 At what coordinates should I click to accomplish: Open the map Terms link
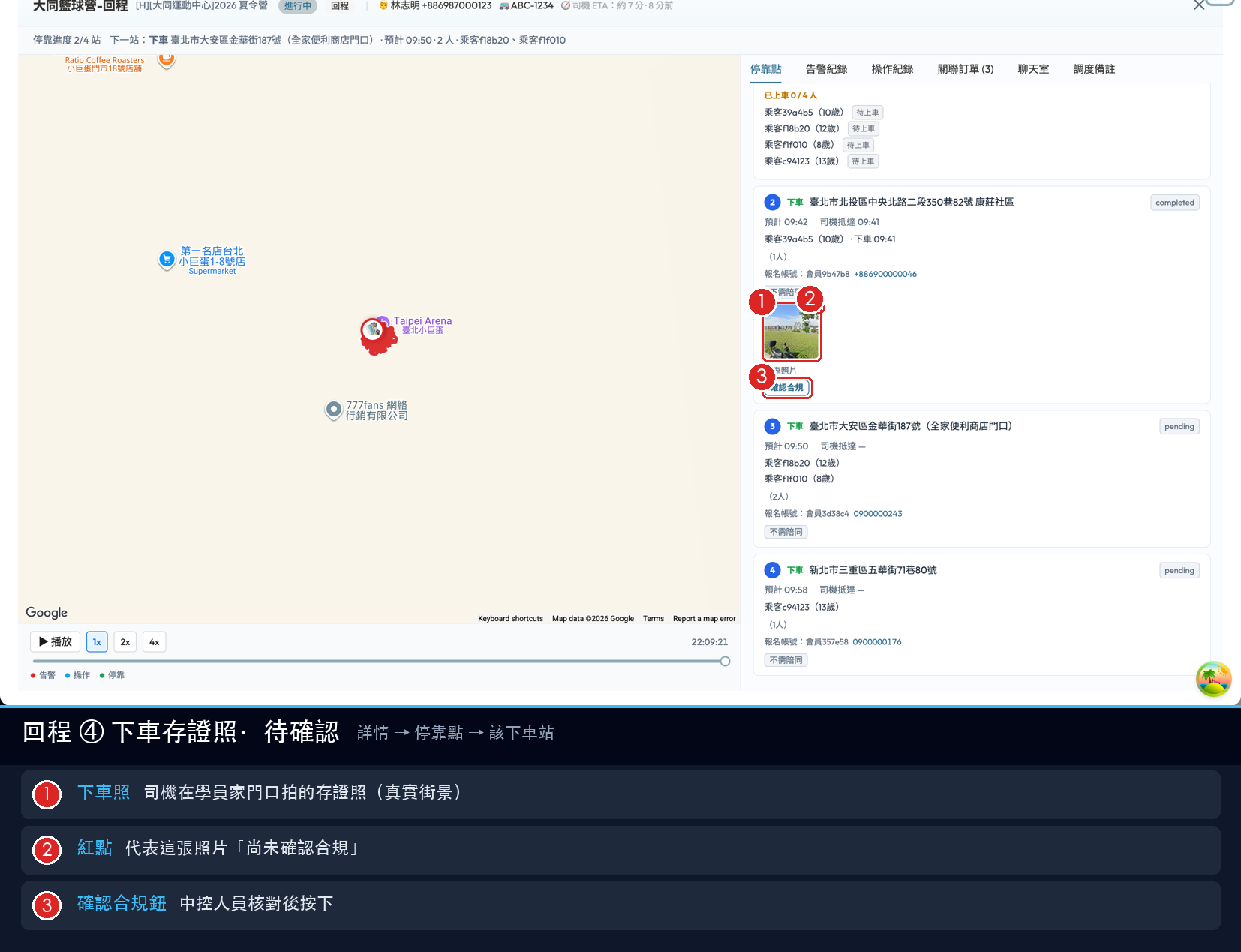(653, 619)
